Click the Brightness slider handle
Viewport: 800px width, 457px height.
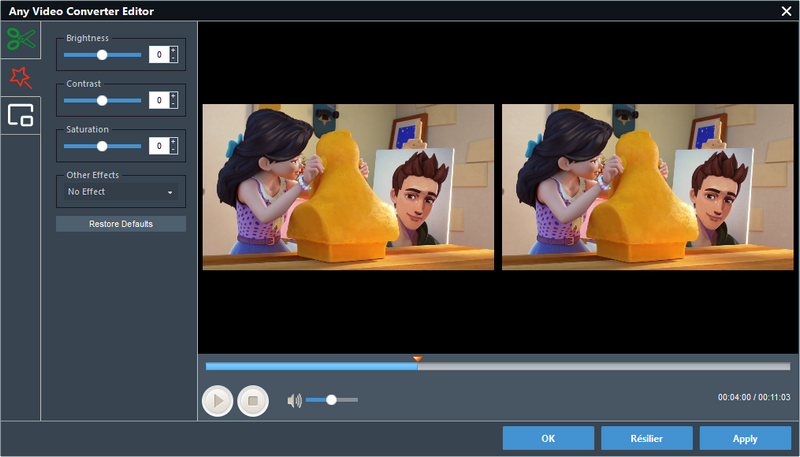[102, 55]
